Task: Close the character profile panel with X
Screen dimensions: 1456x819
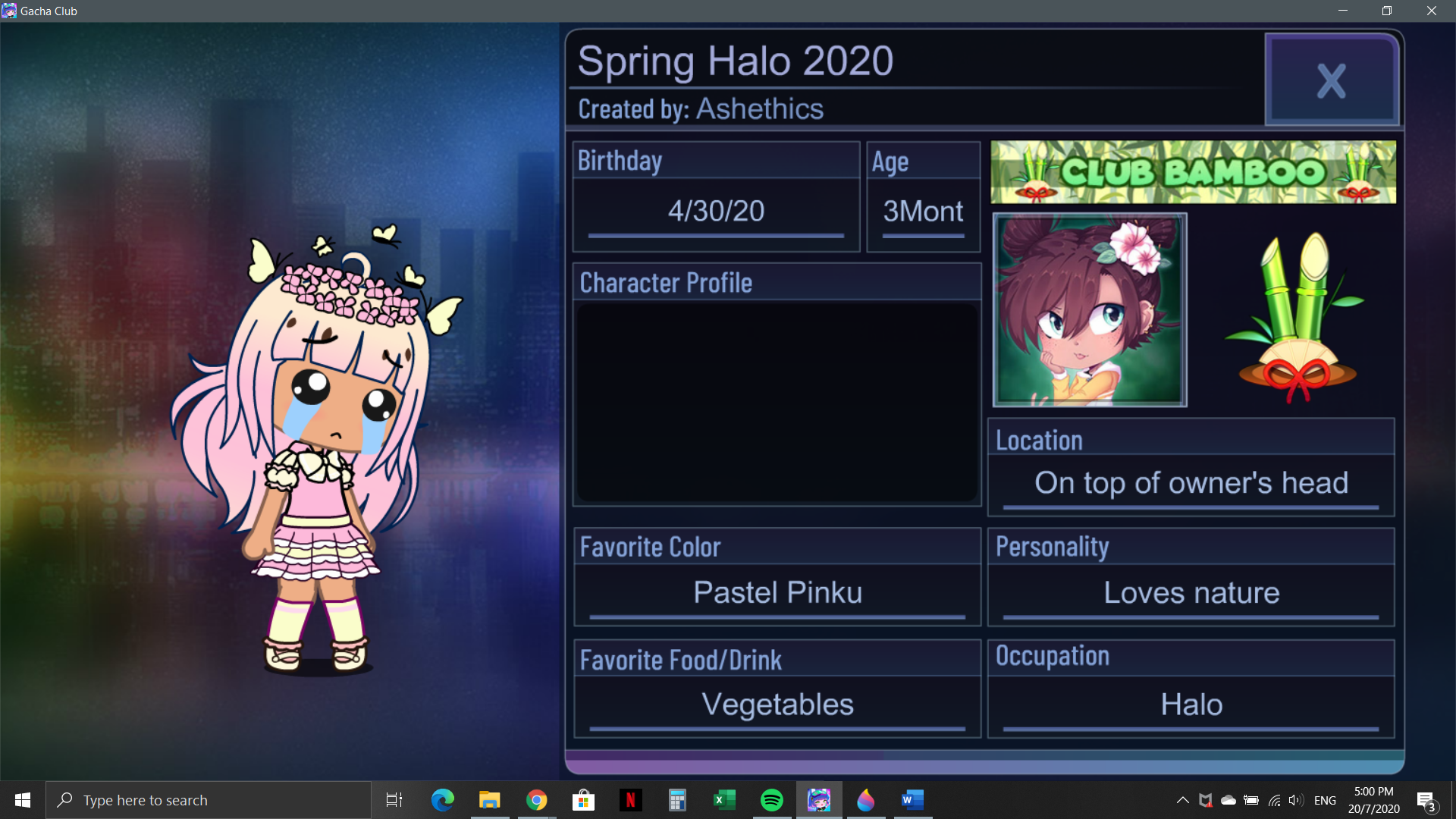Action: pyautogui.click(x=1332, y=80)
